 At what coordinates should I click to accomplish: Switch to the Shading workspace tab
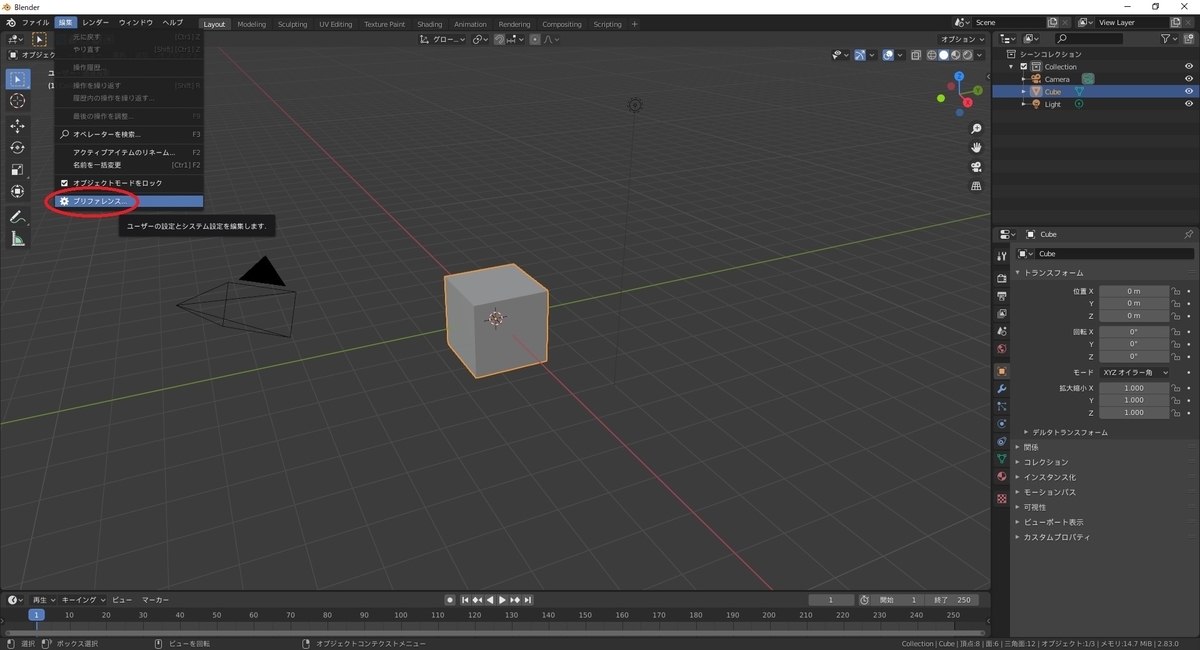430,24
